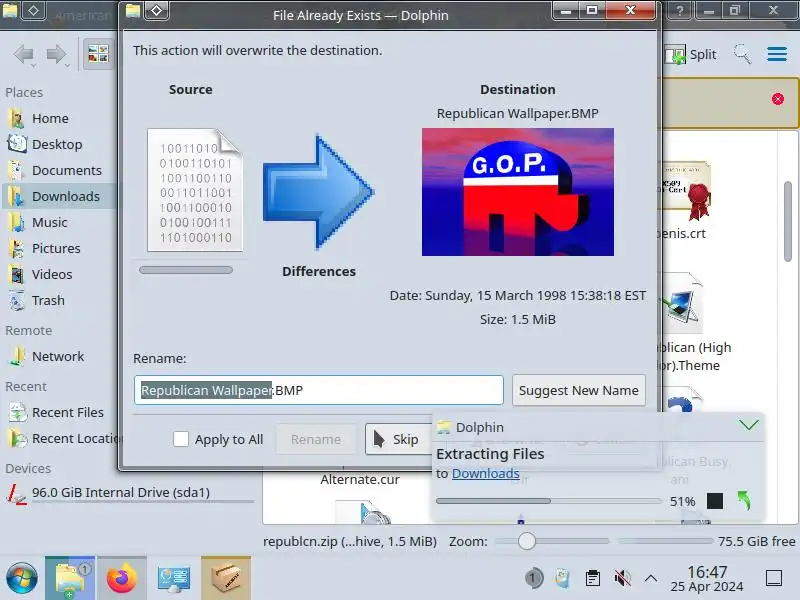This screenshot has height=600, width=800.
Task: Stop the extraction with the black square button
Action: (x=715, y=501)
